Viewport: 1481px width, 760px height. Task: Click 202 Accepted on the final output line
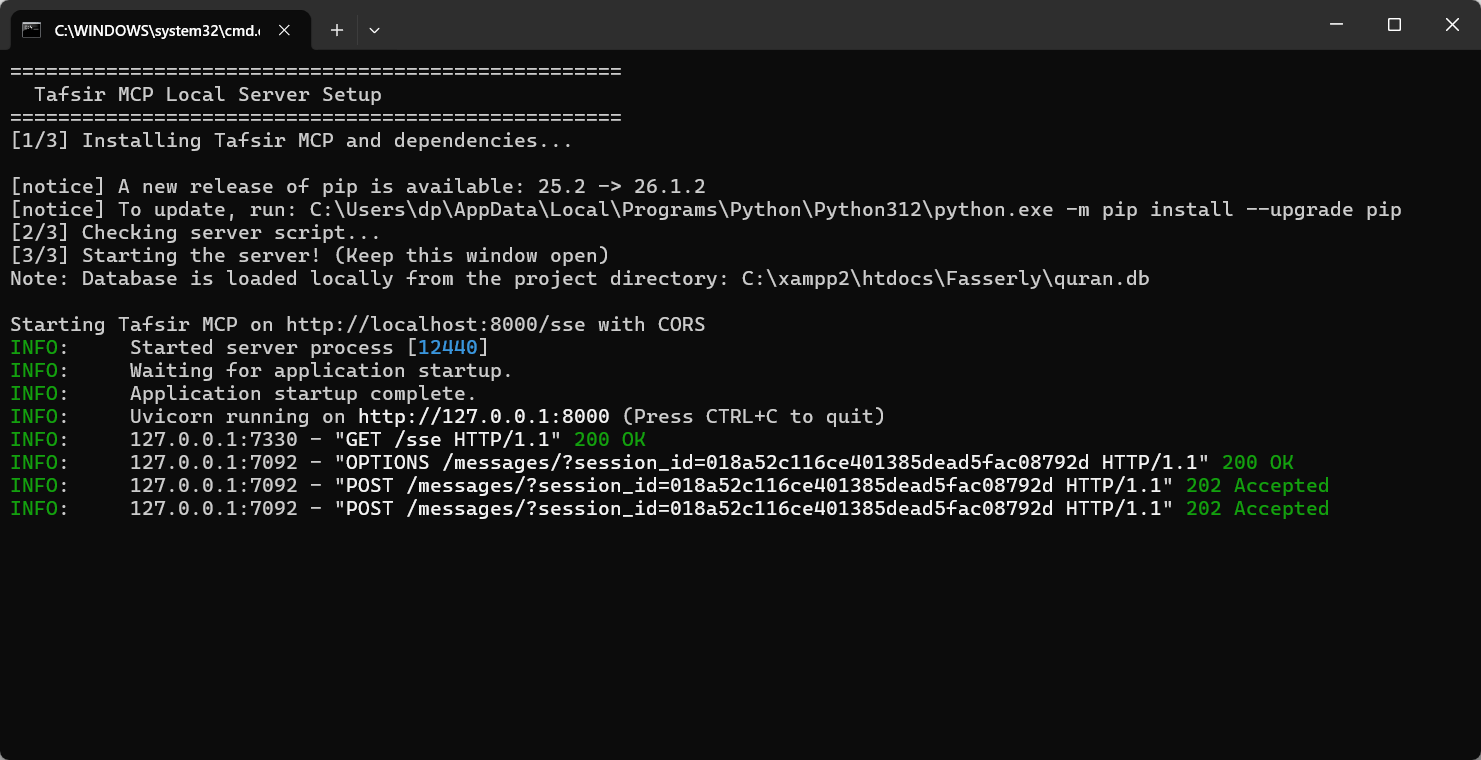[1258, 509]
